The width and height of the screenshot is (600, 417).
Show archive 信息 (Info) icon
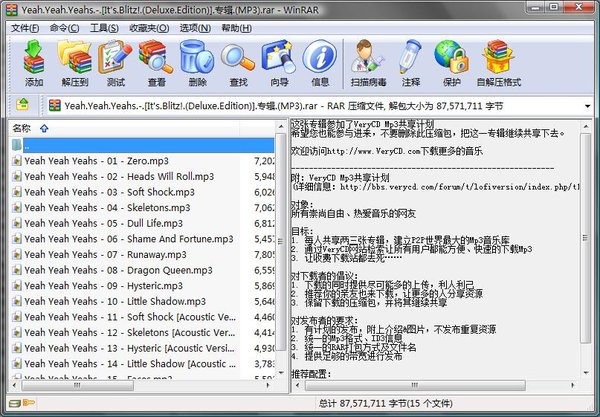pyautogui.click(x=320, y=63)
